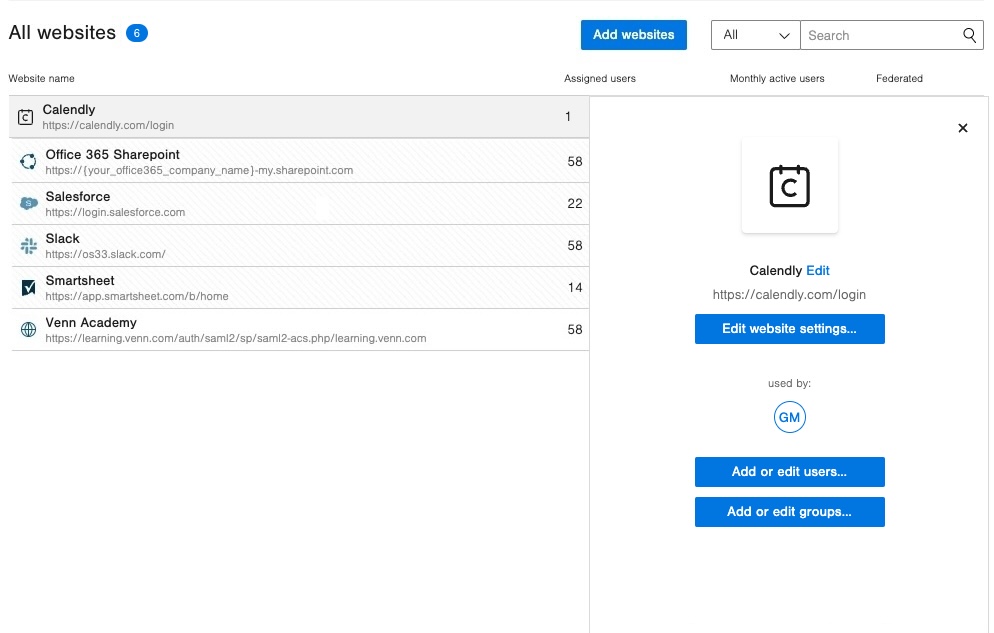Open the All filter dropdown
This screenshot has width=994, height=633.
(x=756, y=35)
